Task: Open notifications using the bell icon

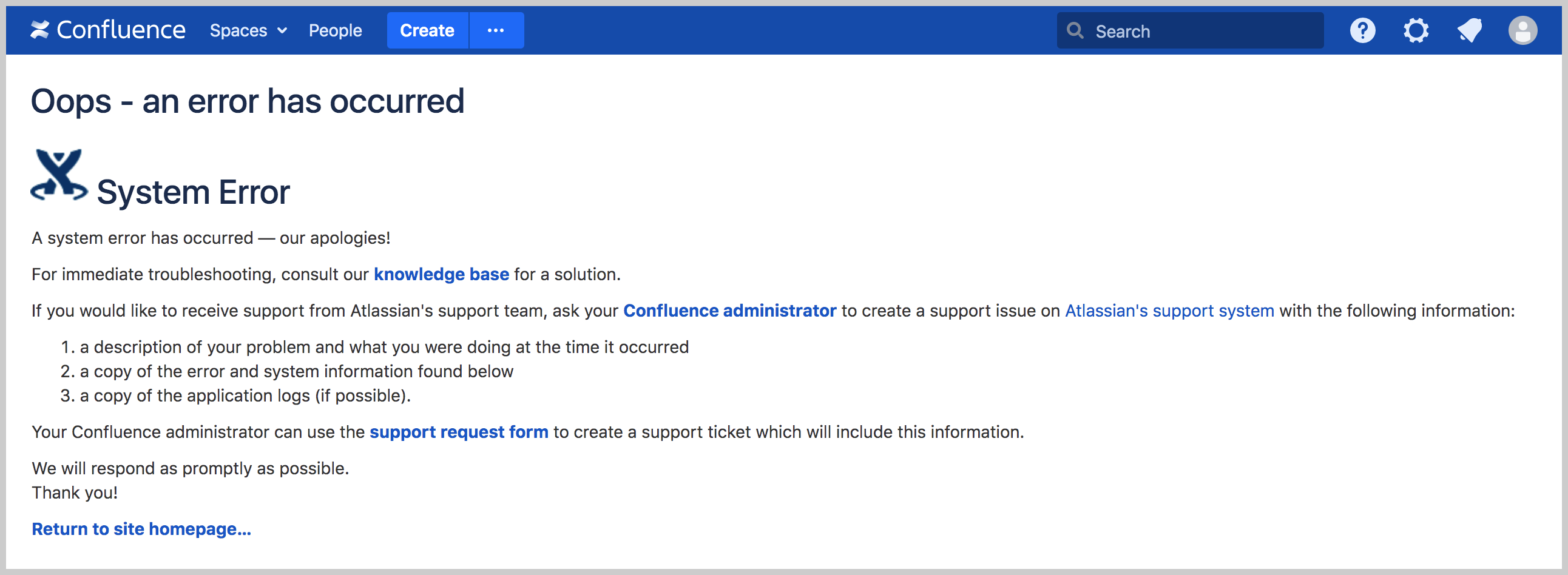Action: [x=1469, y=30]
